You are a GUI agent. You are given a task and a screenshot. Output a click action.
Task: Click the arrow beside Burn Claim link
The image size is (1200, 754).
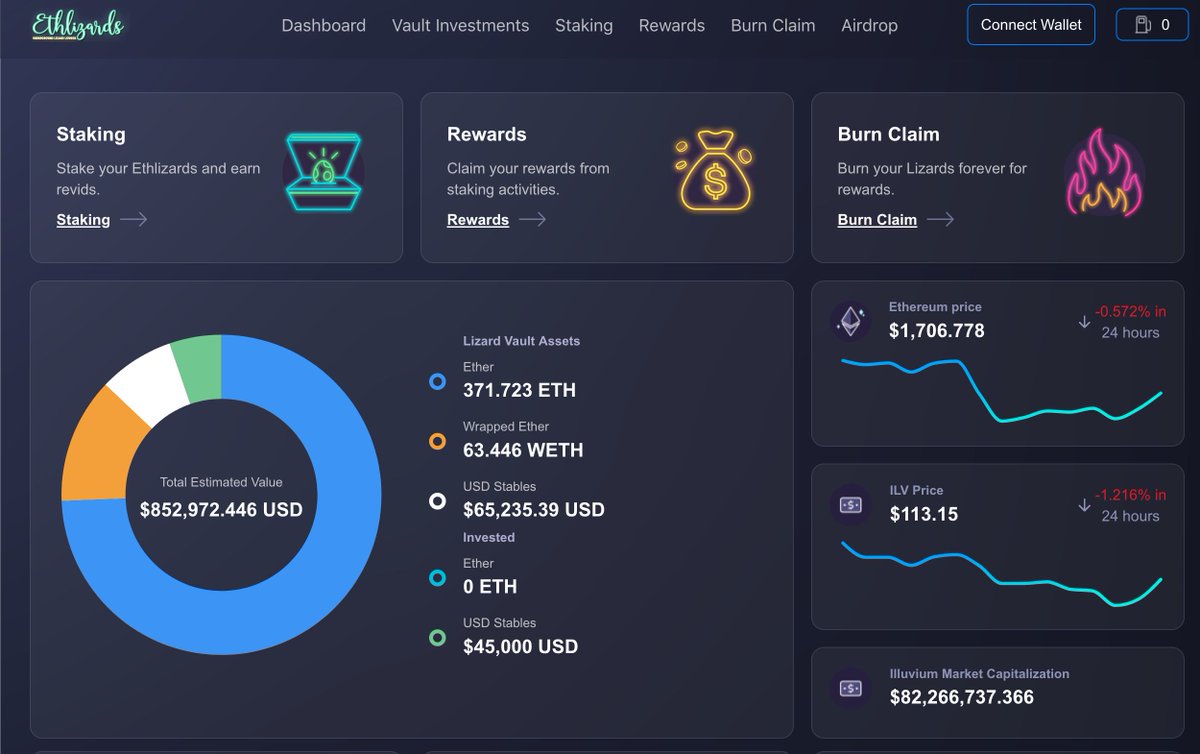pos(940,220)
